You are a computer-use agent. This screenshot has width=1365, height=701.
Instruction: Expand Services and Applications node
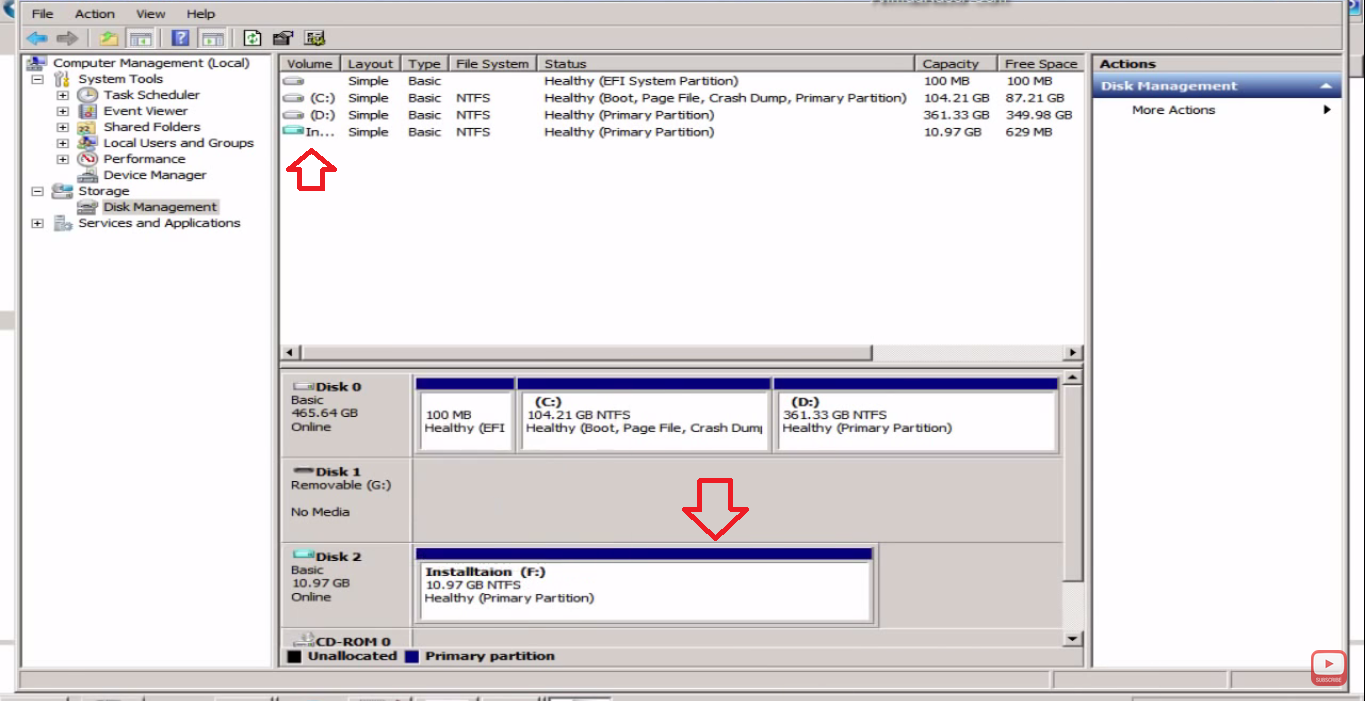37,223
